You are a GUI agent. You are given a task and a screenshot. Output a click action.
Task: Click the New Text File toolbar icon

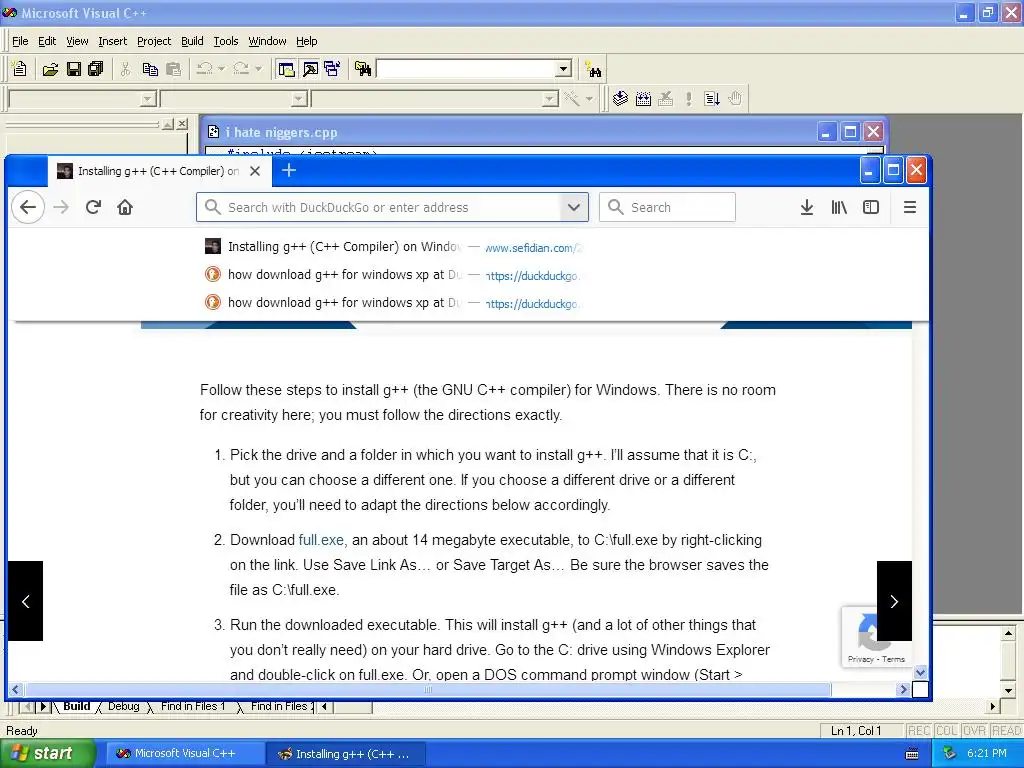click(x=20, y=69)
